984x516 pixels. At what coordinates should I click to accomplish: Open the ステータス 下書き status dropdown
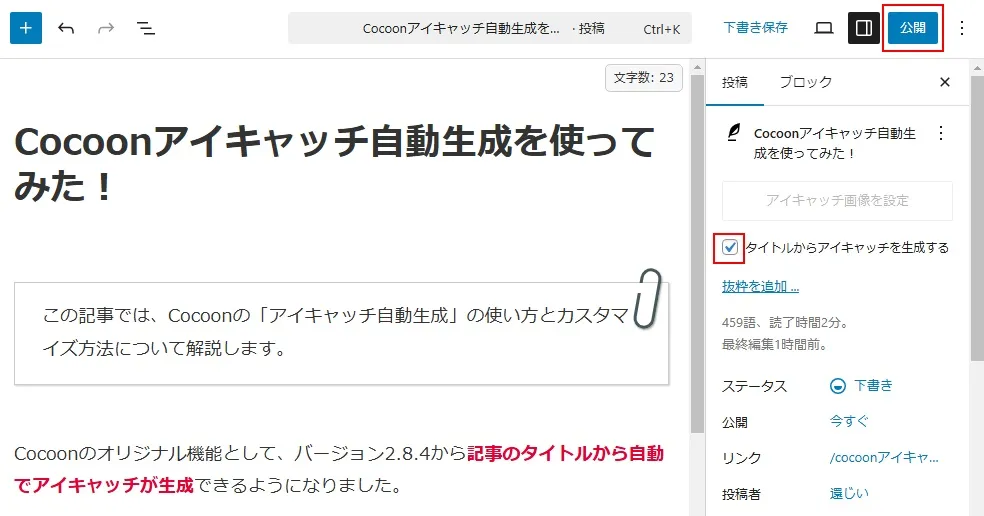click(862, 385)
